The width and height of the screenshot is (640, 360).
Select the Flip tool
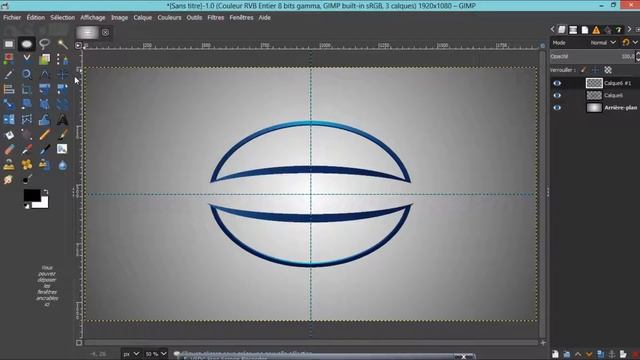pyautogui.click(x=9, y=120)
